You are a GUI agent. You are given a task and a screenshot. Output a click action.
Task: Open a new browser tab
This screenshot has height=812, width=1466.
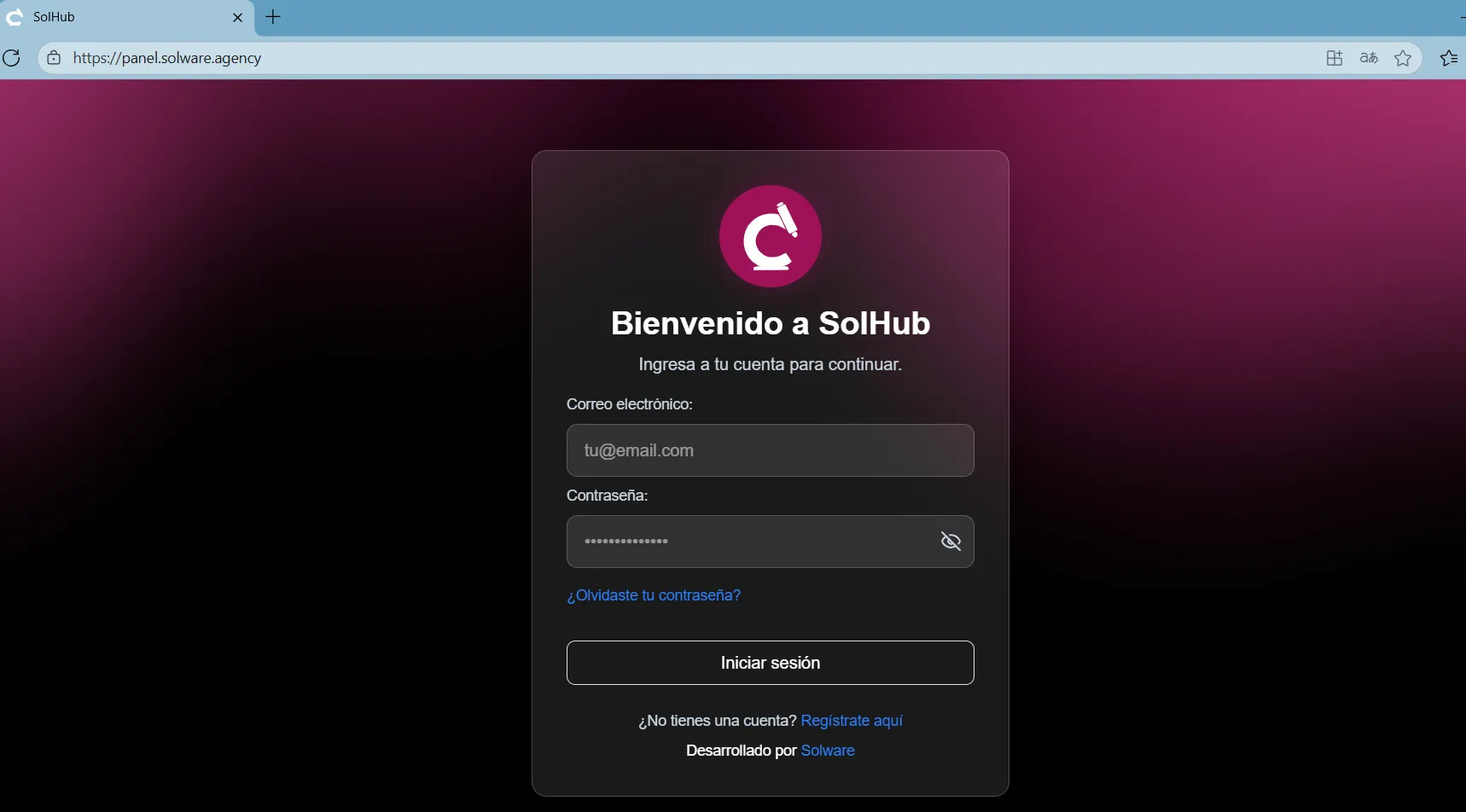tap(273, 17)
